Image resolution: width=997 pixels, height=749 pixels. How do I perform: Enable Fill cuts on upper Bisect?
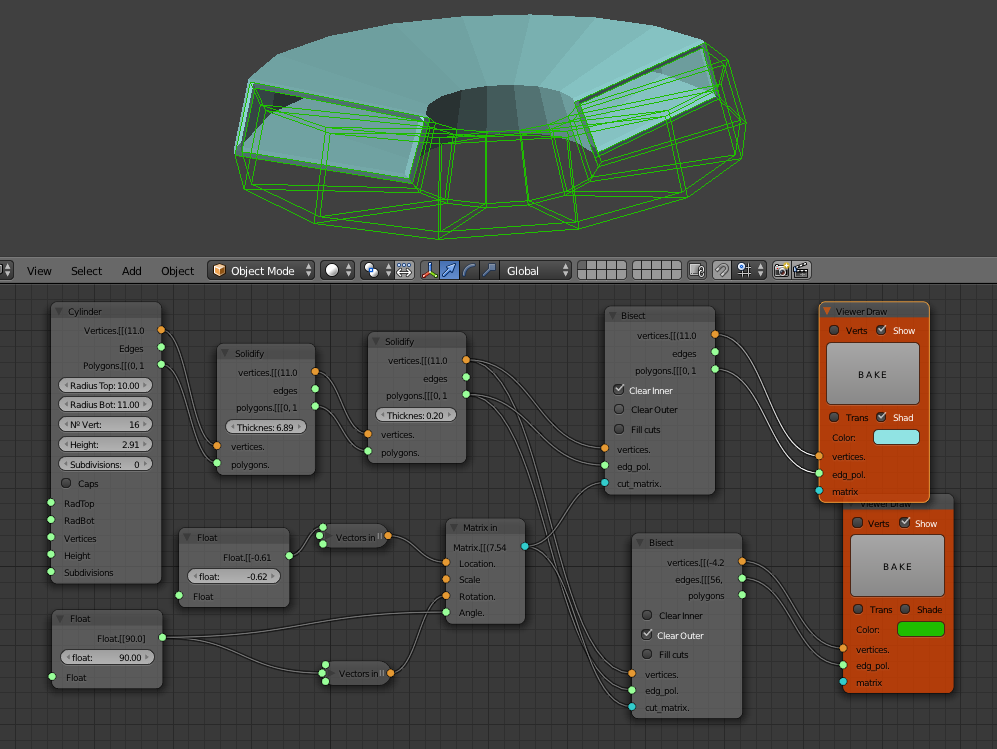619,429
